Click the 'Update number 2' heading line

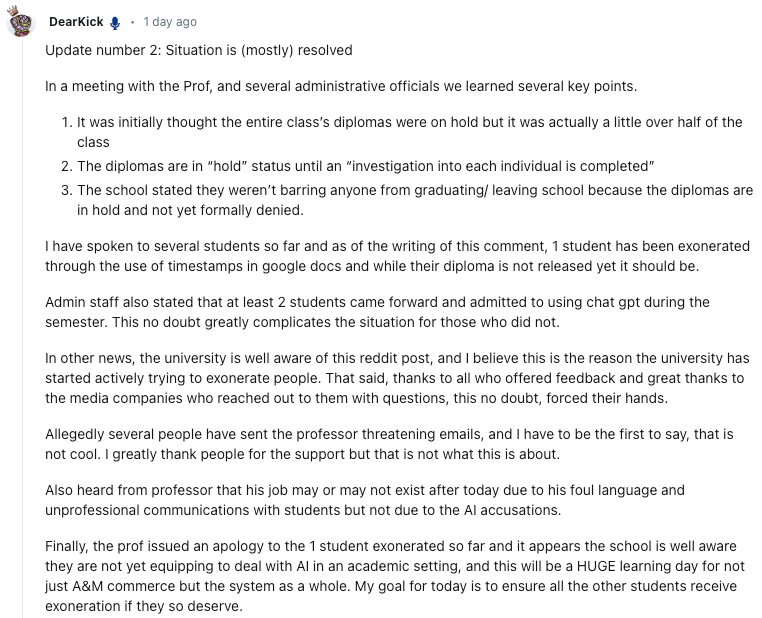click(199, 50)
